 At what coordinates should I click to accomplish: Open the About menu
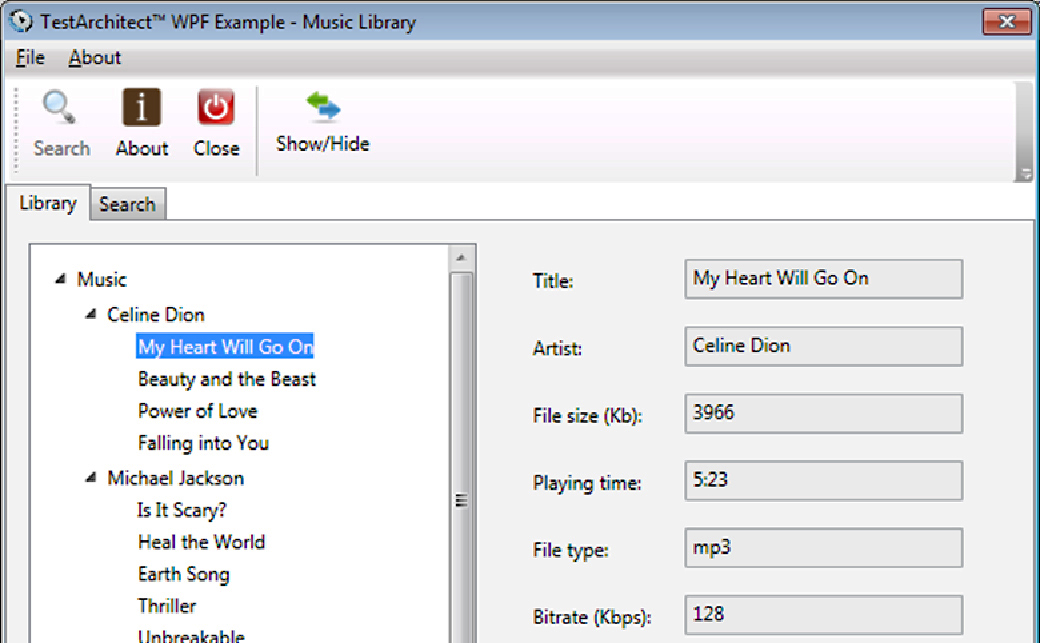tap(94, 58)
